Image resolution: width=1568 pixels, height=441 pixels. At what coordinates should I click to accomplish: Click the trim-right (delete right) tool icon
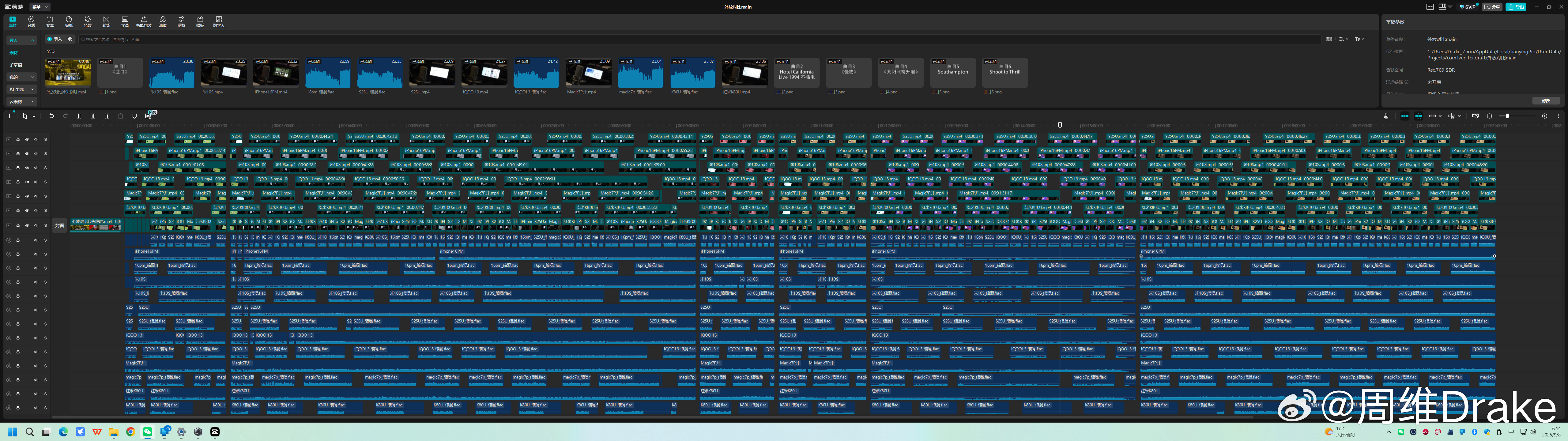pos(107,116)
